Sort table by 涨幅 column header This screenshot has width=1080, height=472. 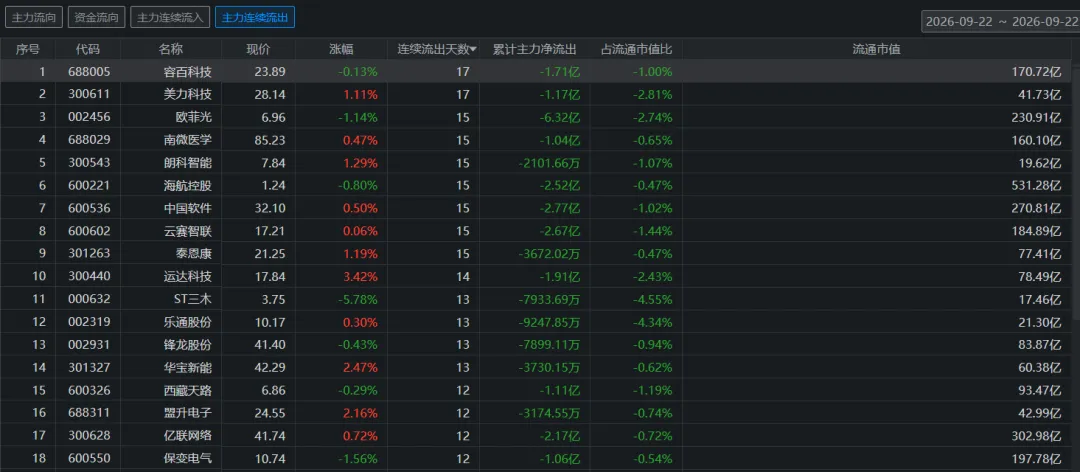click(341, 50)
